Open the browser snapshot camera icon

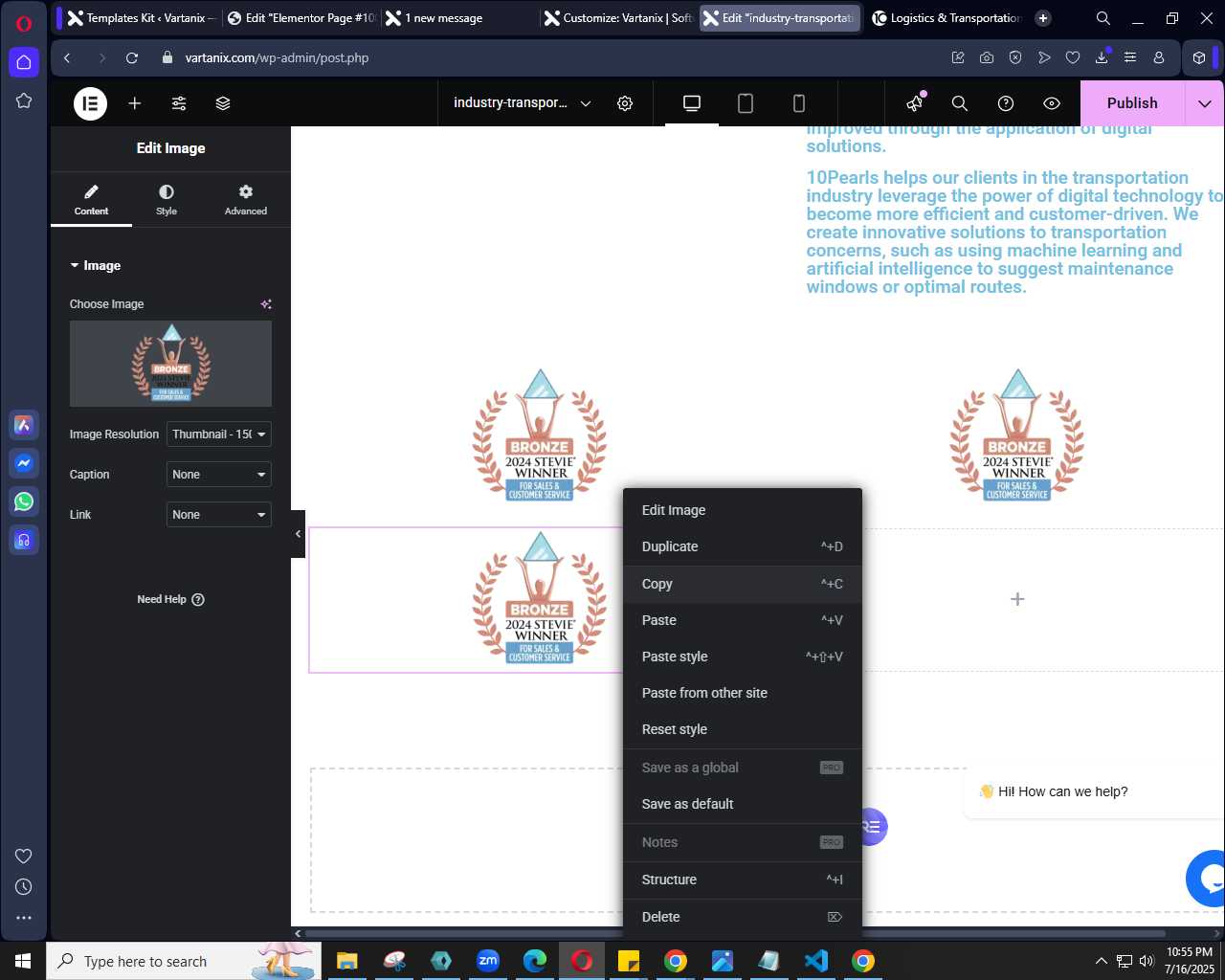(x=987, y=57)
